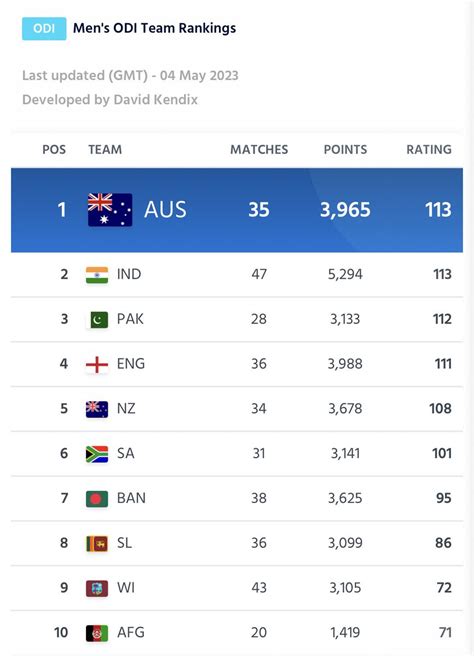This screenshot has width=474, height=656.
Task: Click the TEAM column header
Action: coord(105,149)
